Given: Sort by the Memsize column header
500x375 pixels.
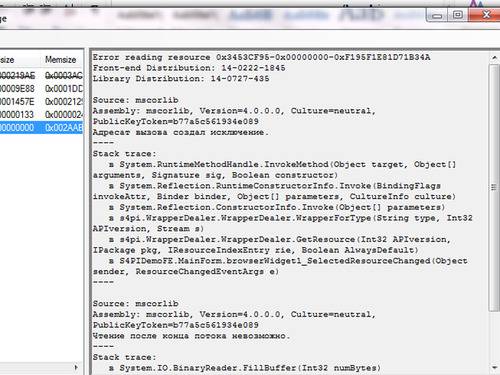Looking at the screenshot, I should [61, 60].
